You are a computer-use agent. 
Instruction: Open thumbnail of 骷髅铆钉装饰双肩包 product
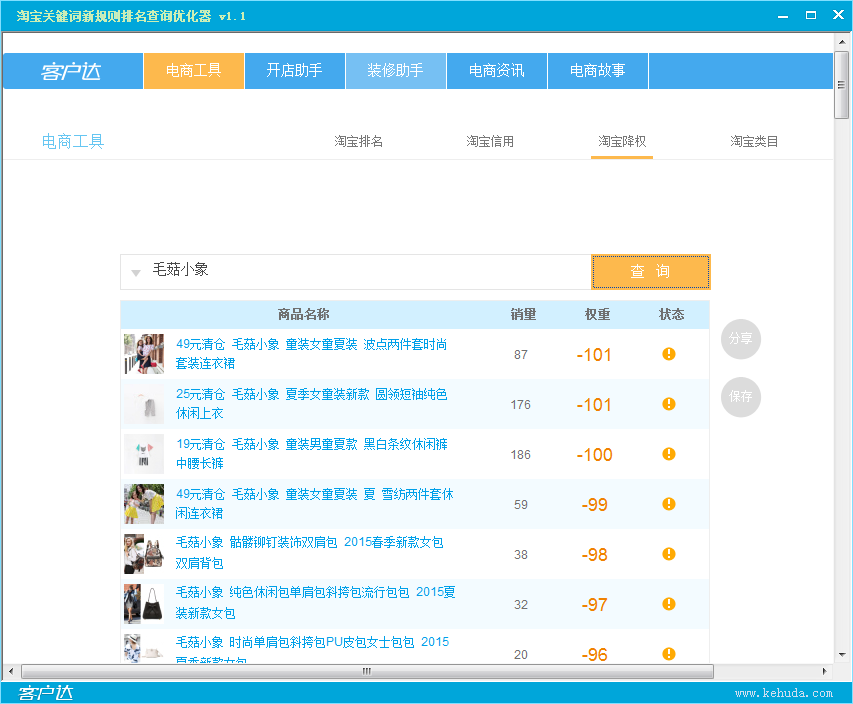144,554
